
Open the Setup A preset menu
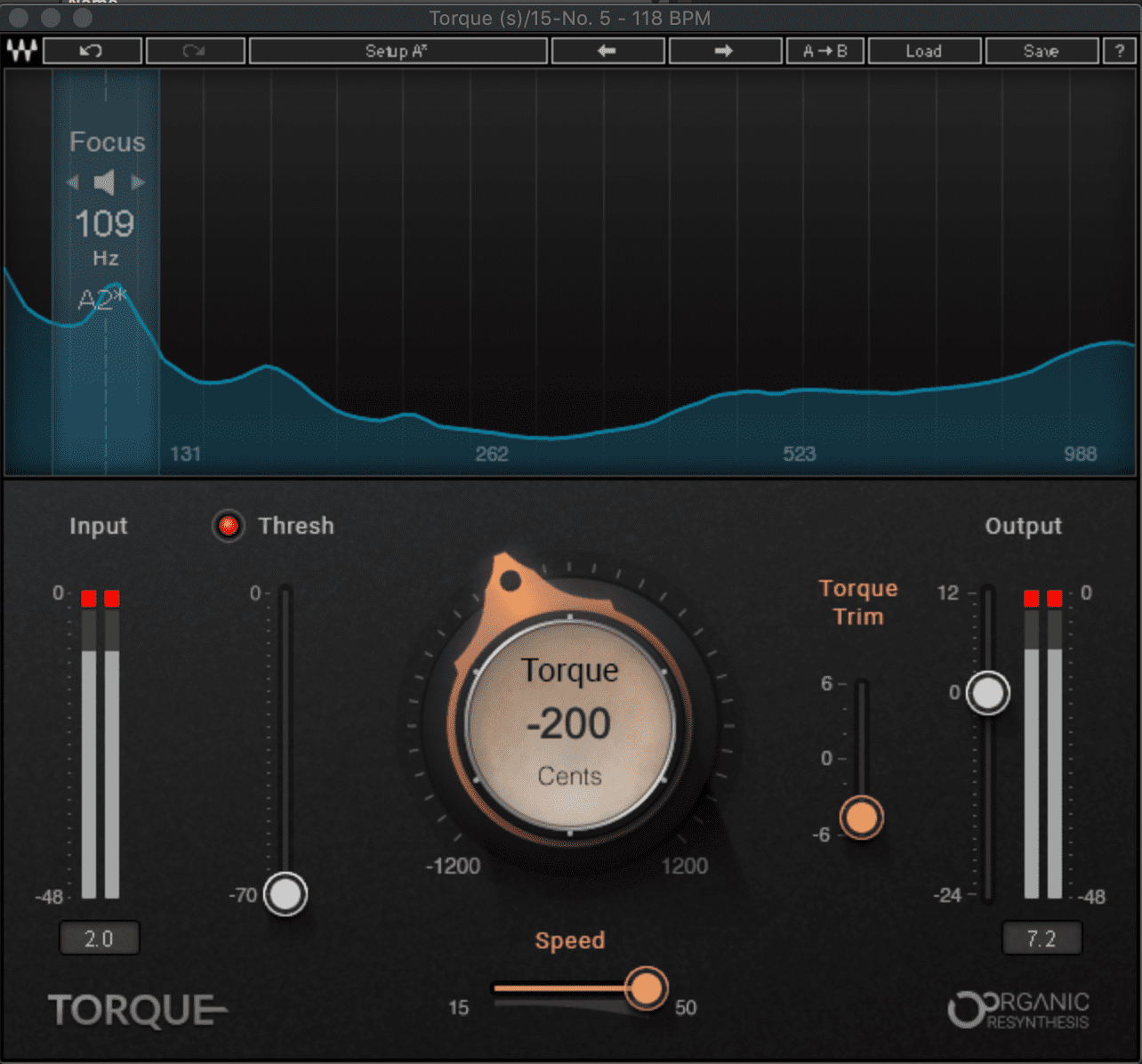[398, 51]
